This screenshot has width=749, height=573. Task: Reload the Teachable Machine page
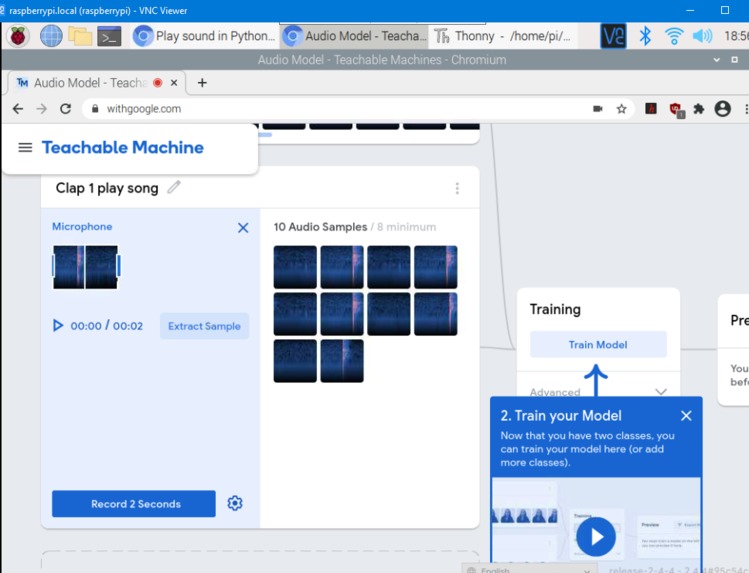coord(65,109)
